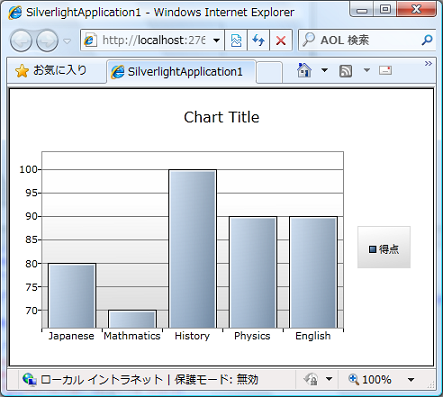Screen dimensions: 443x397
Task: Click the Chart Title text
Action: click(x=221, y=117)
